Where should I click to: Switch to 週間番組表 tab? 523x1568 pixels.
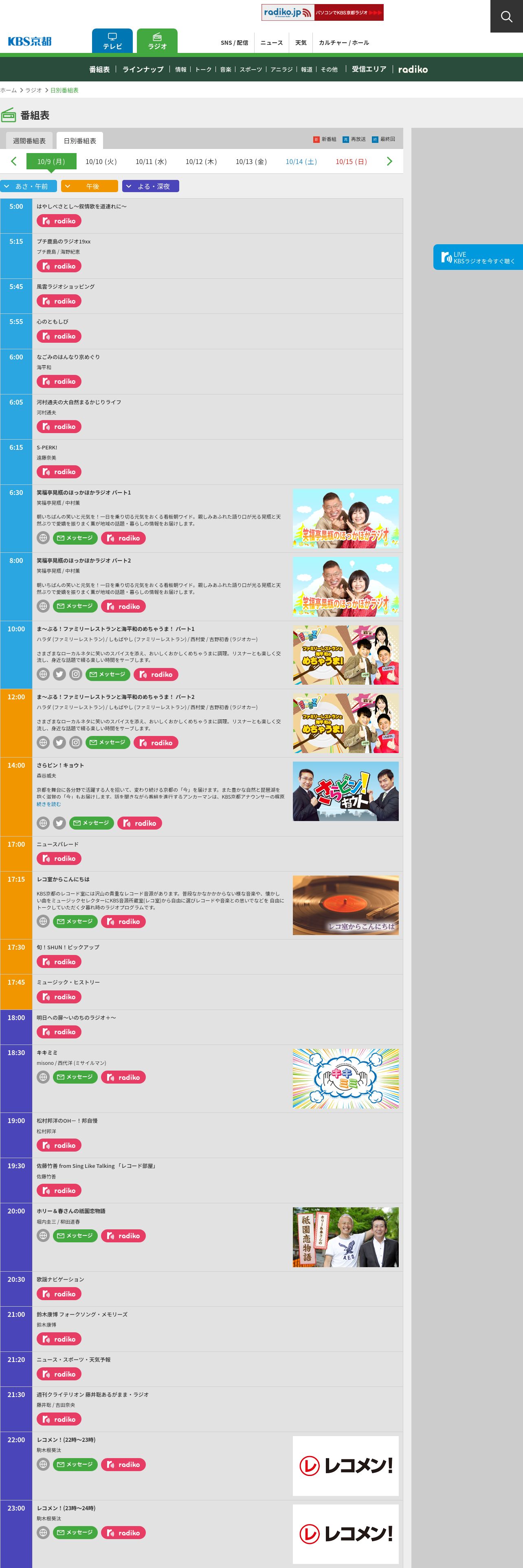coord(29,140)
